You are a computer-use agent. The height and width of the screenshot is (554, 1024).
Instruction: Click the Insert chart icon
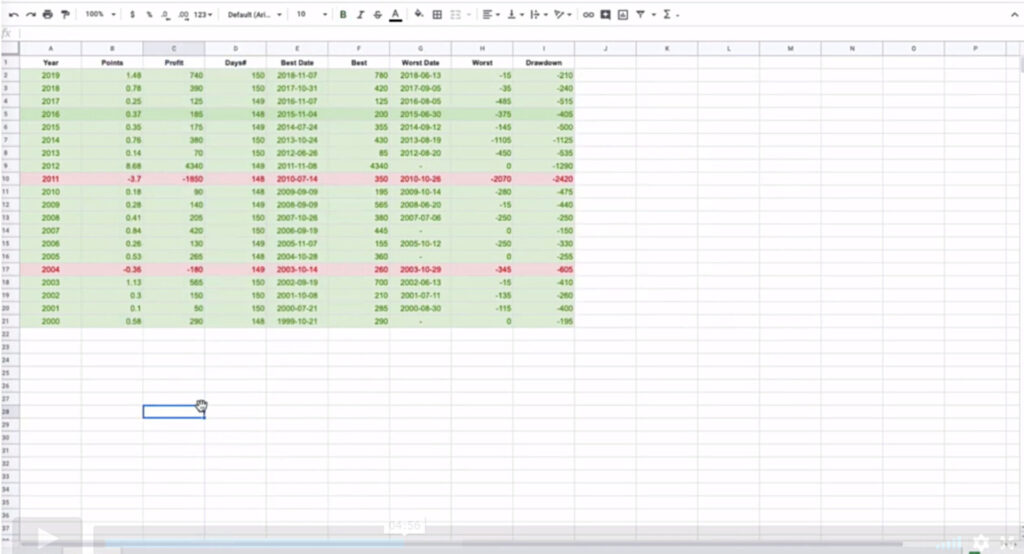coord(622,14)
